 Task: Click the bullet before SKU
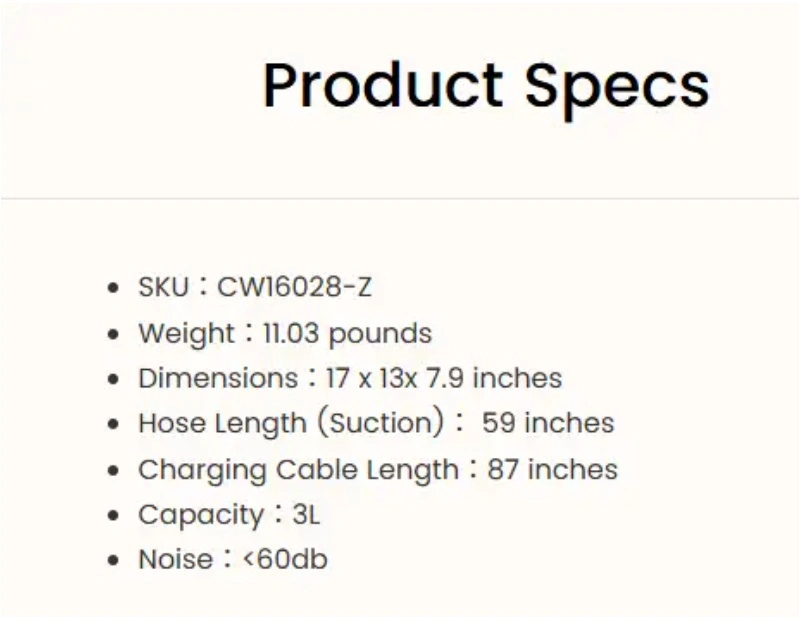[x=114, y=287]
